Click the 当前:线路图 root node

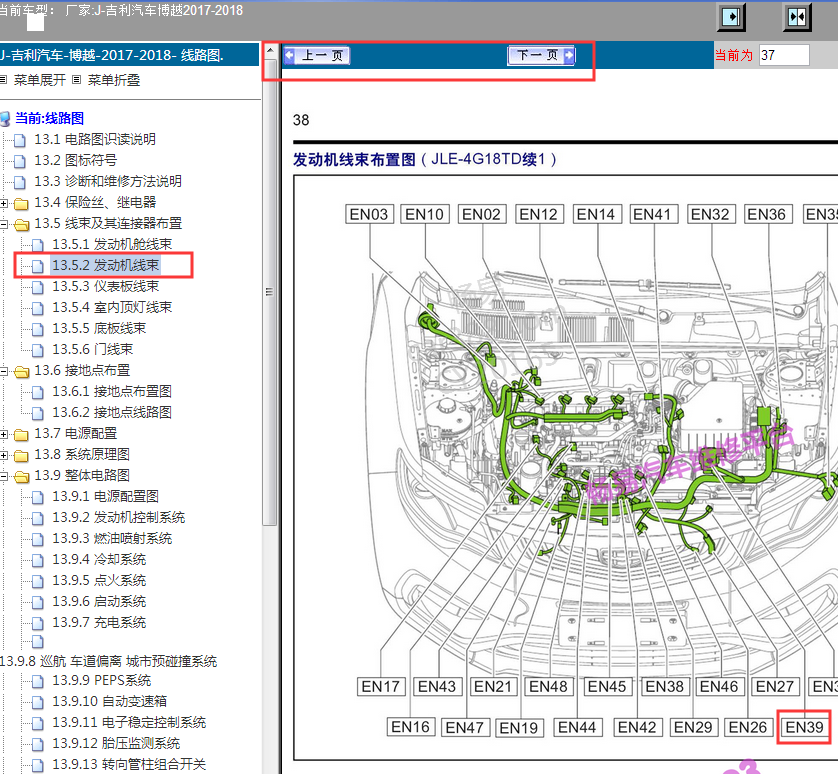pos(49,118)
